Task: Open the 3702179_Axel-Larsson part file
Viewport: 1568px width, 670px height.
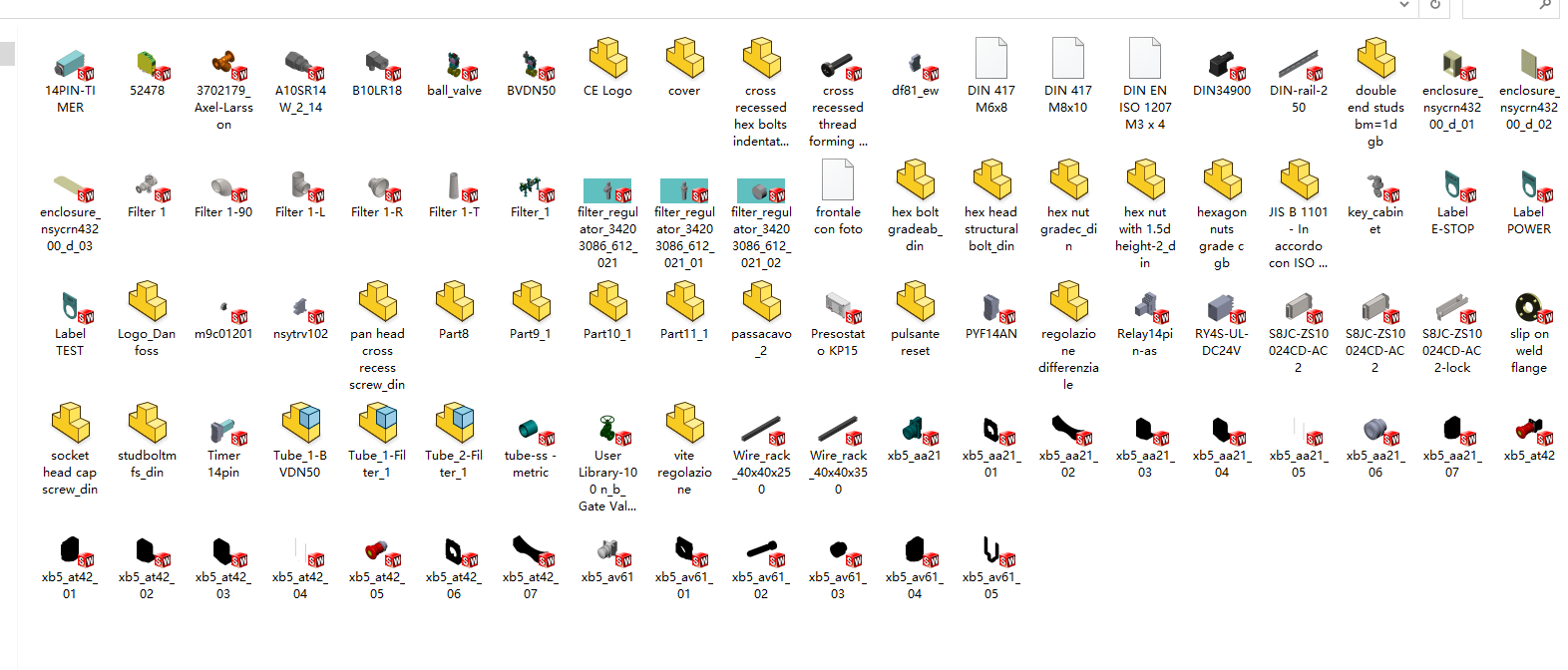Action: (x=224, y=64)
